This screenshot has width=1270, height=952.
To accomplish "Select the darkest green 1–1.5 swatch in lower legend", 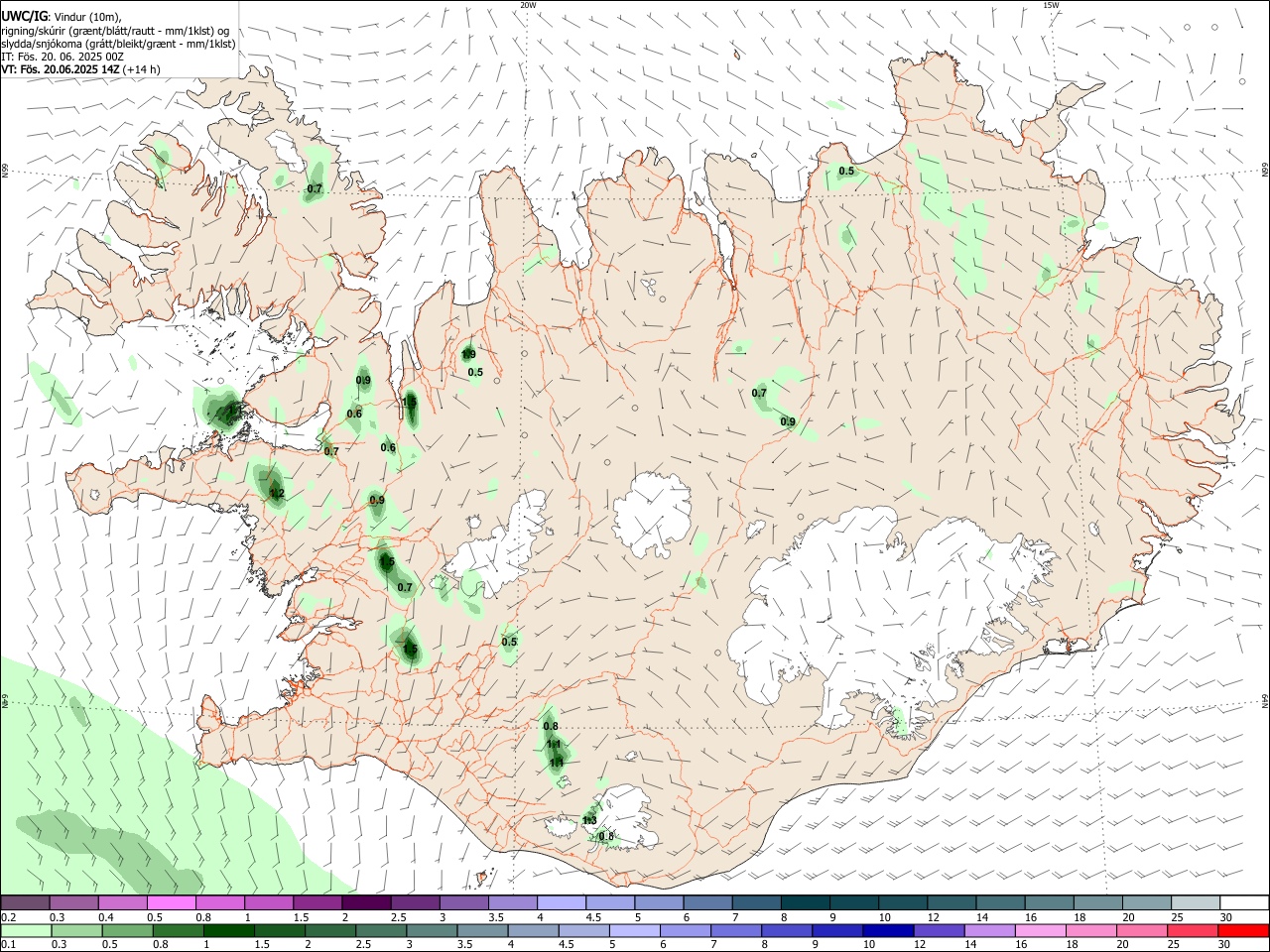I will pos(228,930).
